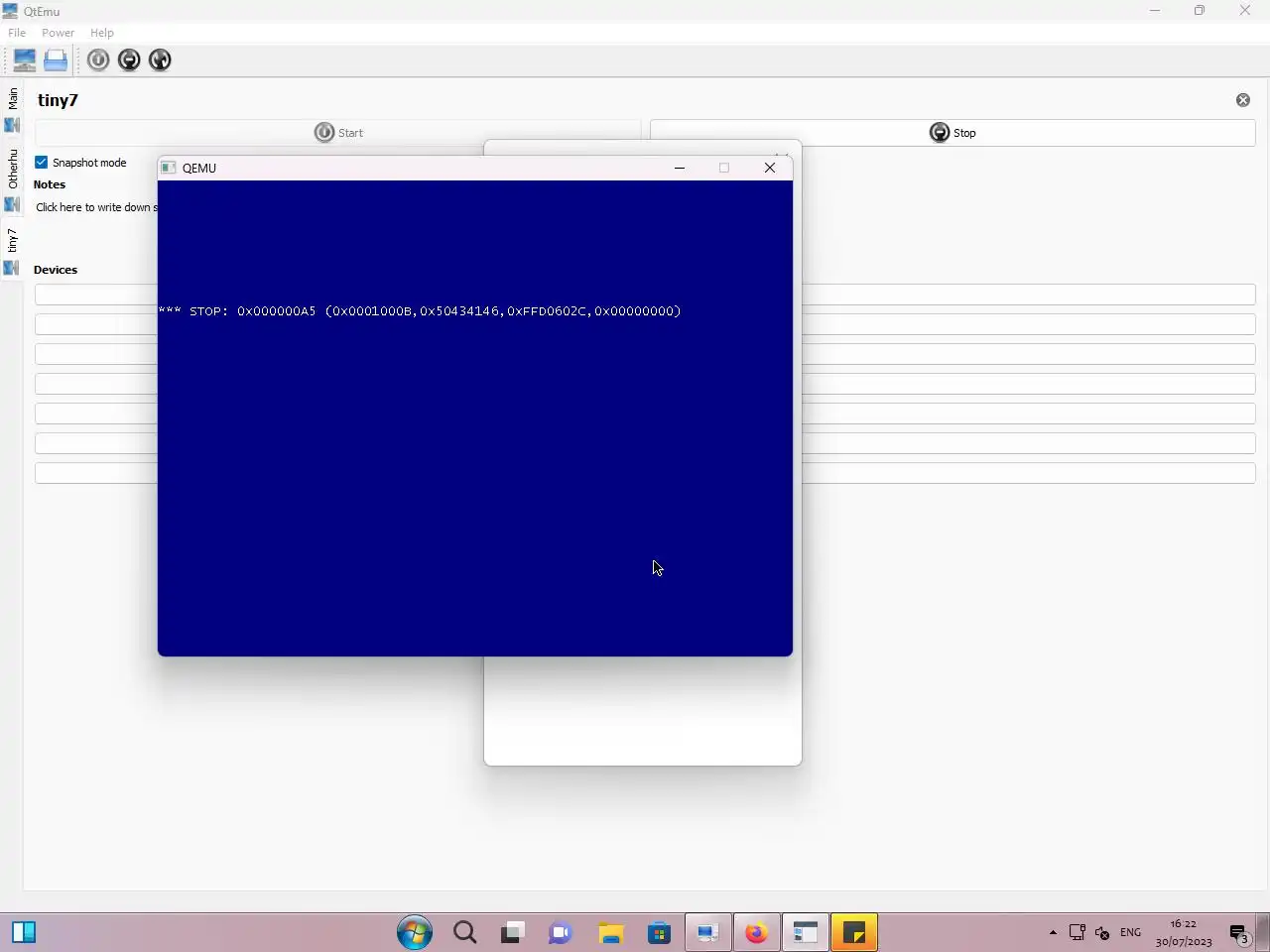The width and height of the screenshot is (1270, 952).
Task: Close the tiny7 machine tab
Action: point(1243,100)
